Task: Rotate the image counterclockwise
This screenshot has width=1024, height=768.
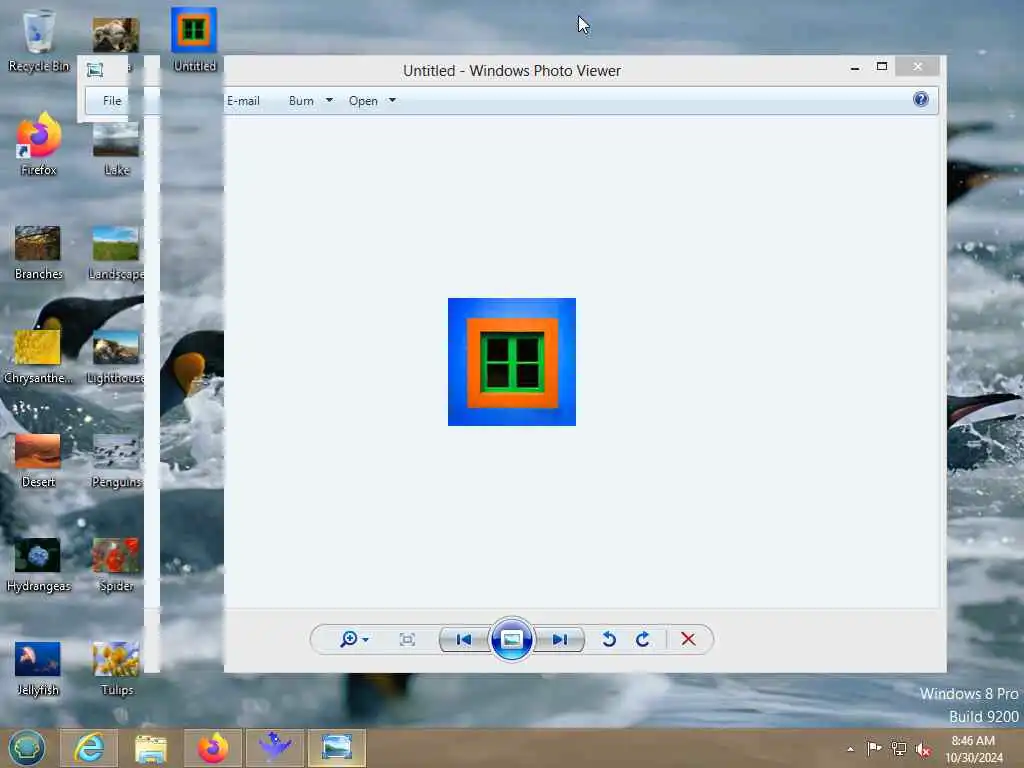Action: [609, 639]
